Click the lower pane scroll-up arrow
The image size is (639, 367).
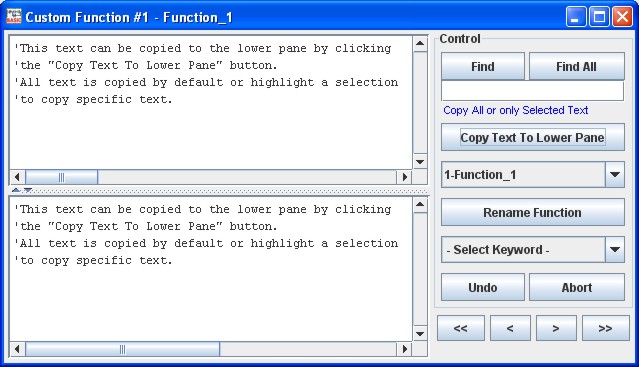420,204
